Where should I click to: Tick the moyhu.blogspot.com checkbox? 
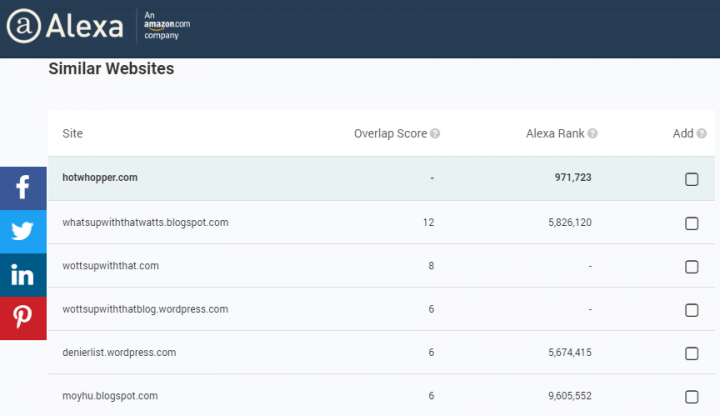(x=691, y=397)
